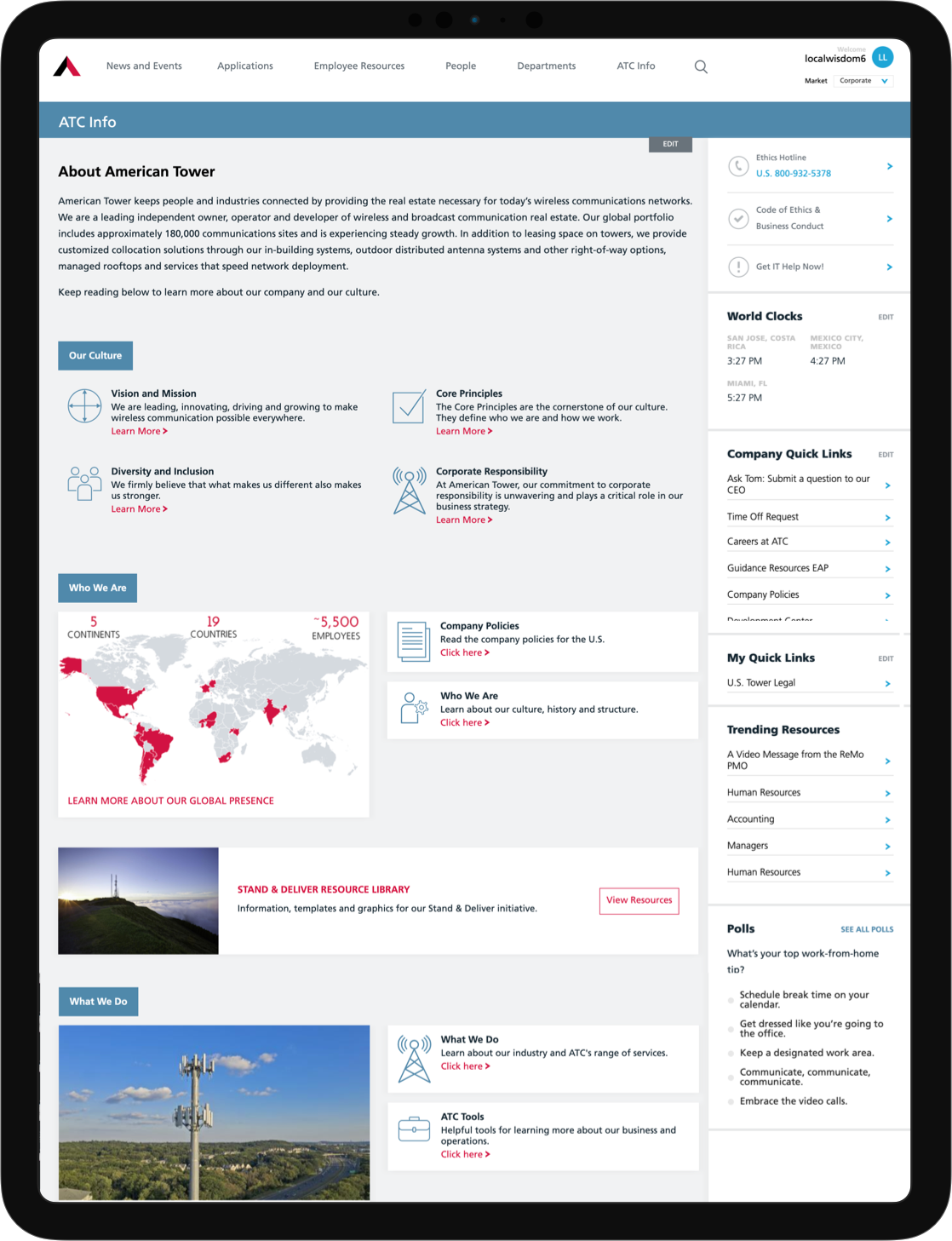Click the What We Do section label

98,1002
